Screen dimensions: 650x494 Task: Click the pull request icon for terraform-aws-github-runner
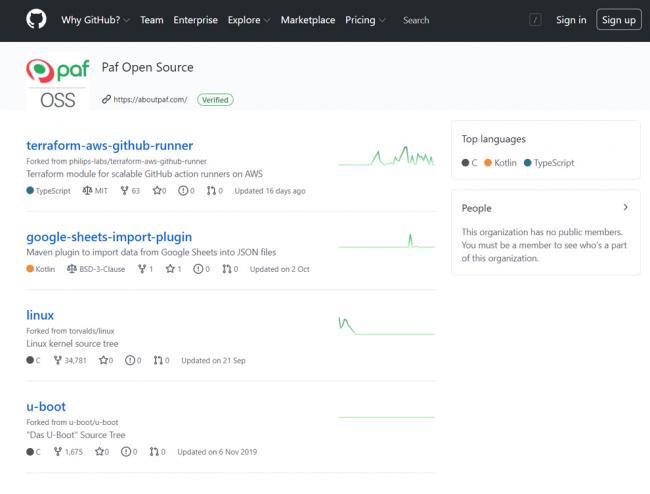211,190
